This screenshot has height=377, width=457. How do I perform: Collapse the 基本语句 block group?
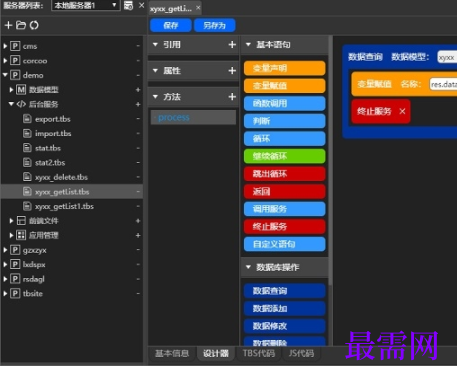pyautogui.click(x=248, y=44)
